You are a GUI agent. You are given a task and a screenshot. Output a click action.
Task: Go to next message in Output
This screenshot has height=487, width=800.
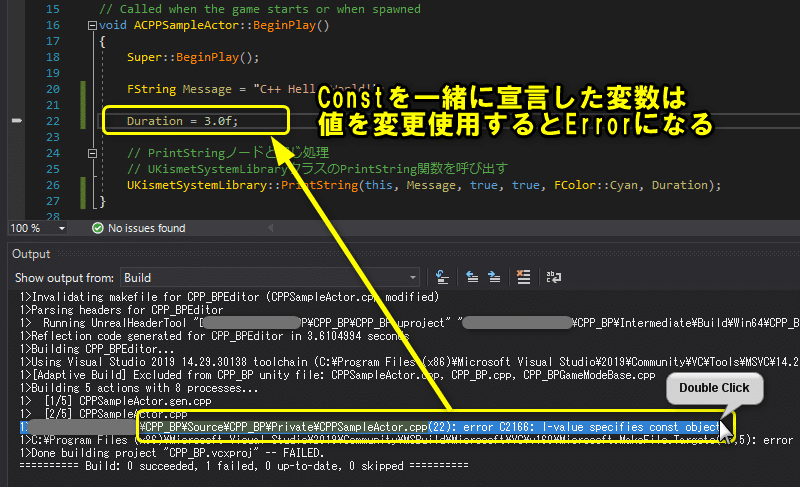tap(494, 277)
